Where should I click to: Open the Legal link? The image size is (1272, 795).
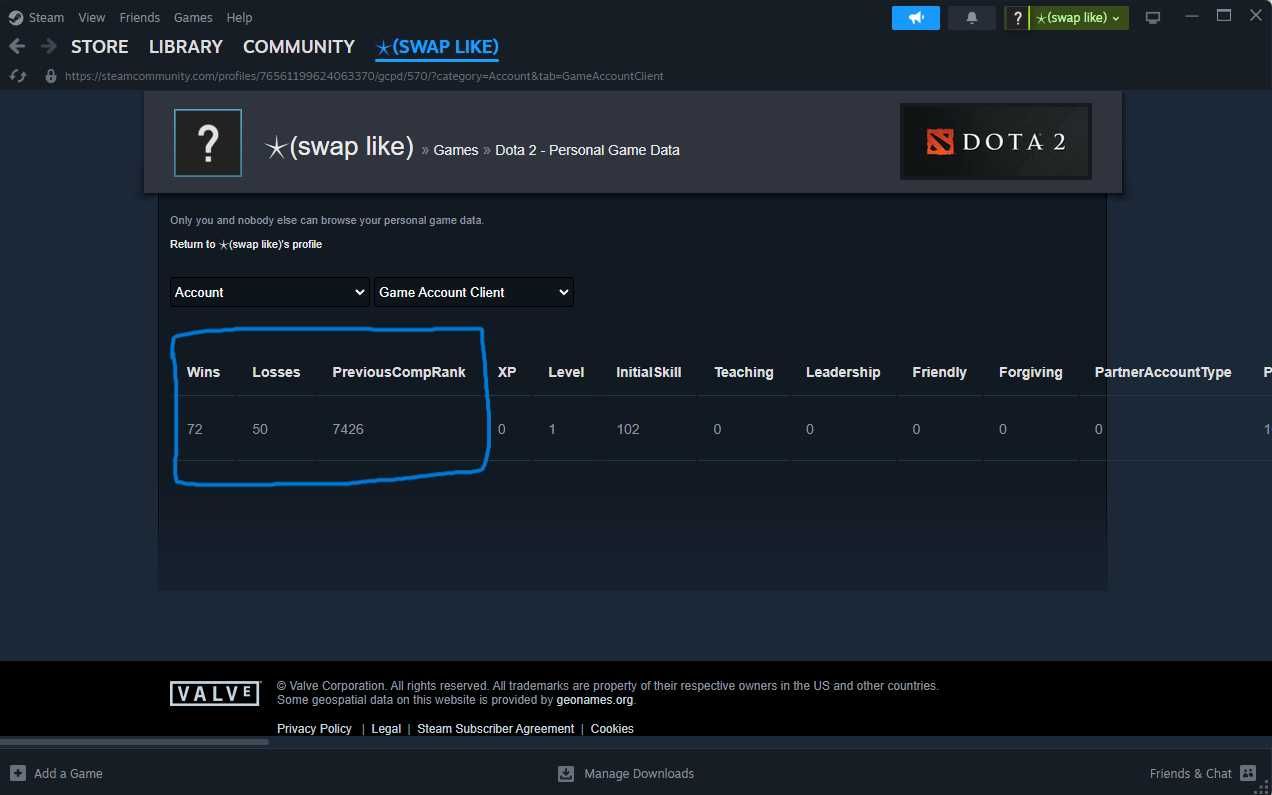tap(386, 729)
